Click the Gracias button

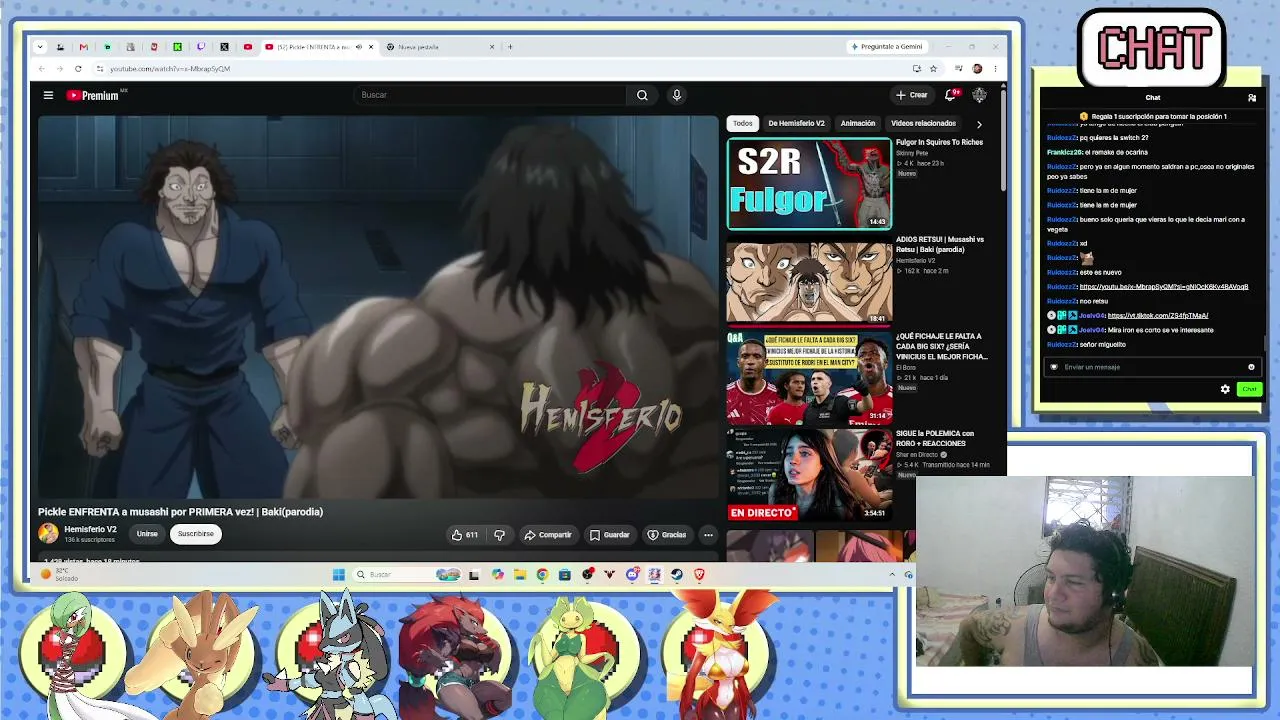coord(667,535)
